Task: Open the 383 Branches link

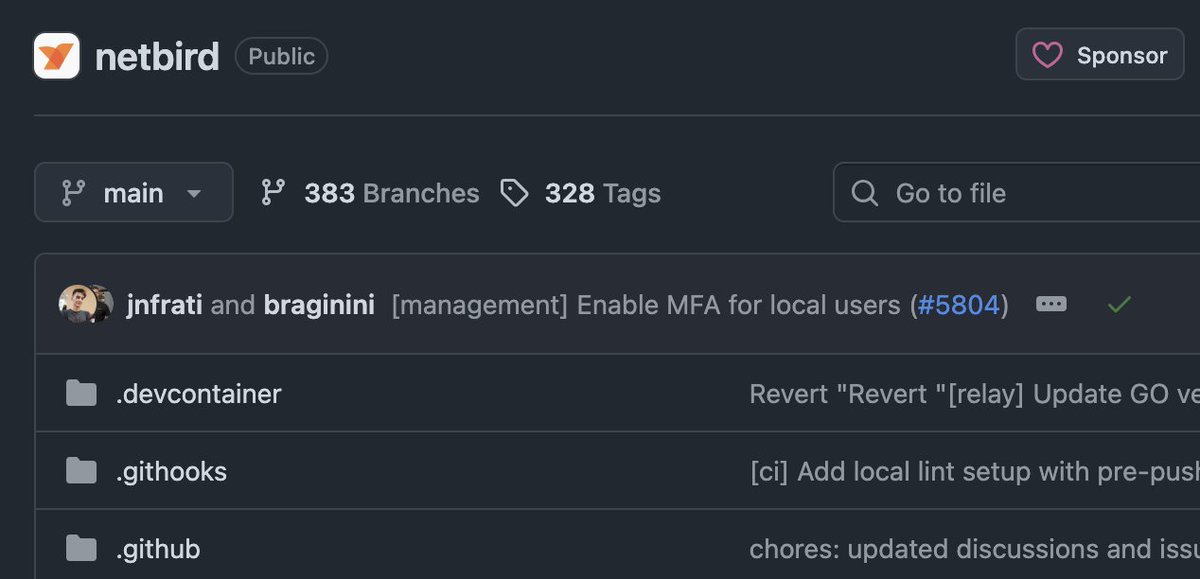Action: (x=370, y=193)
